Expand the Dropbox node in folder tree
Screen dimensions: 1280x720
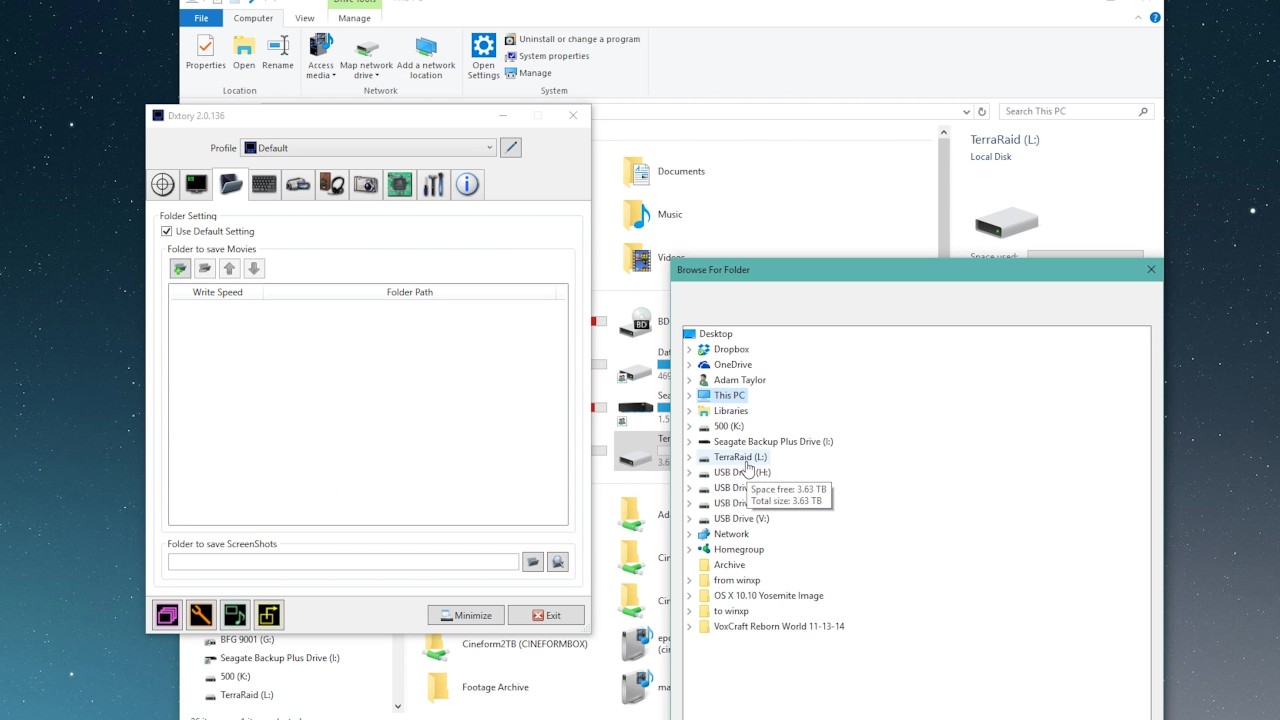coord(689,350)
